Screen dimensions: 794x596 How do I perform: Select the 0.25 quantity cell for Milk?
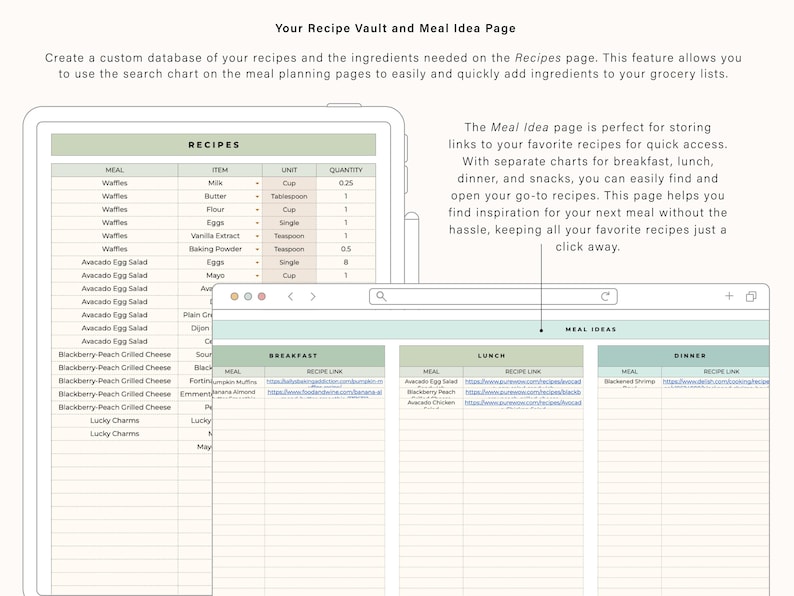[346, 183]
